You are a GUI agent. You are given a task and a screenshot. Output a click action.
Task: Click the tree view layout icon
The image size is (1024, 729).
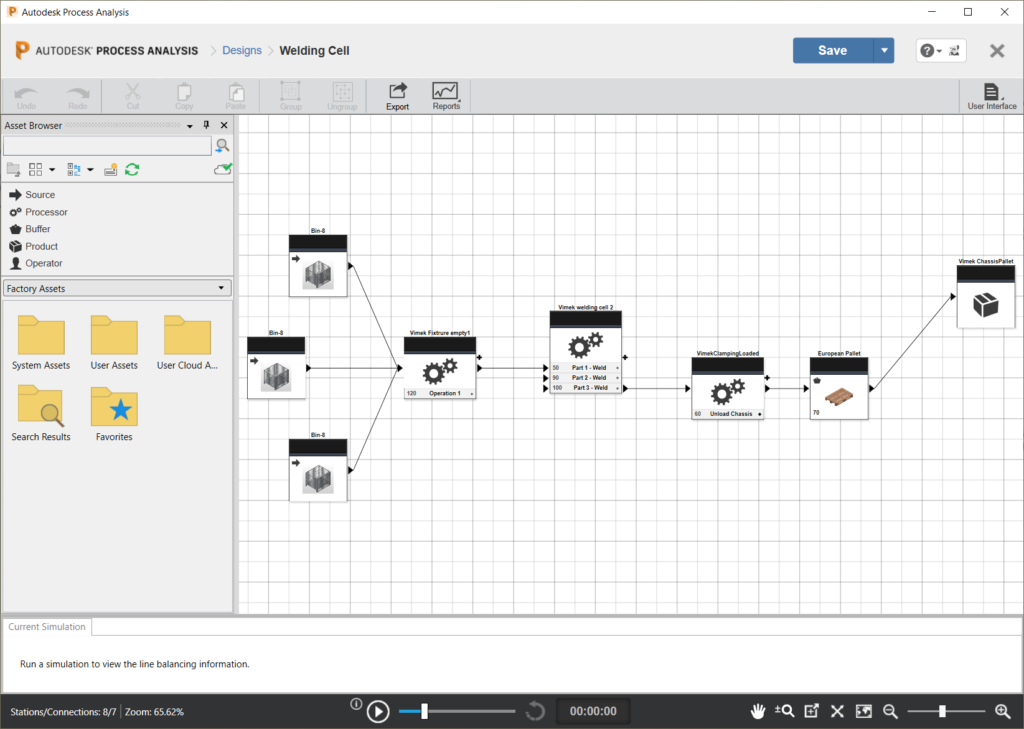point(74,170)
